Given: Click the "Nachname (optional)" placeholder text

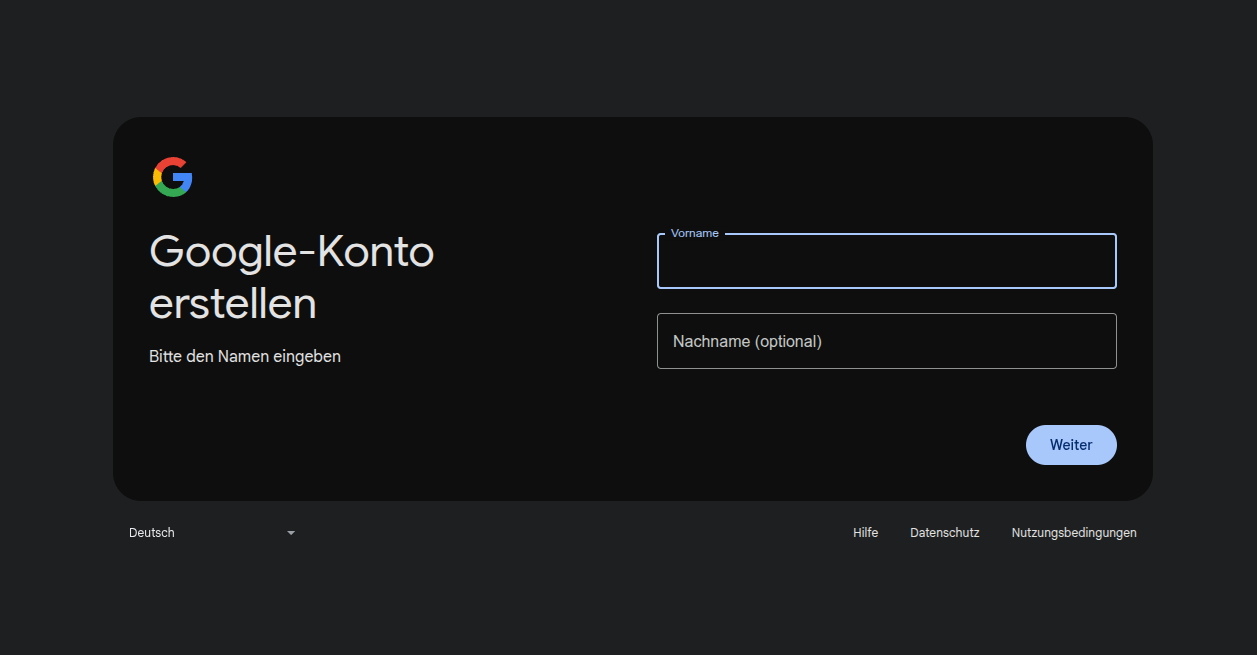Looking at the screenshot, I should pos(747,341).
